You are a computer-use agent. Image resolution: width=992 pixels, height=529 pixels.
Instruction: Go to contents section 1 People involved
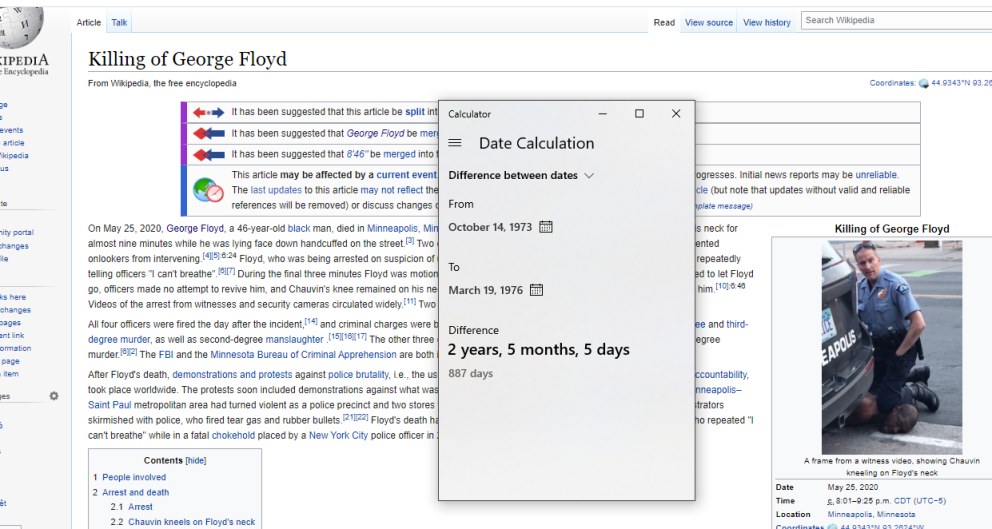click(x=129, y=477)
